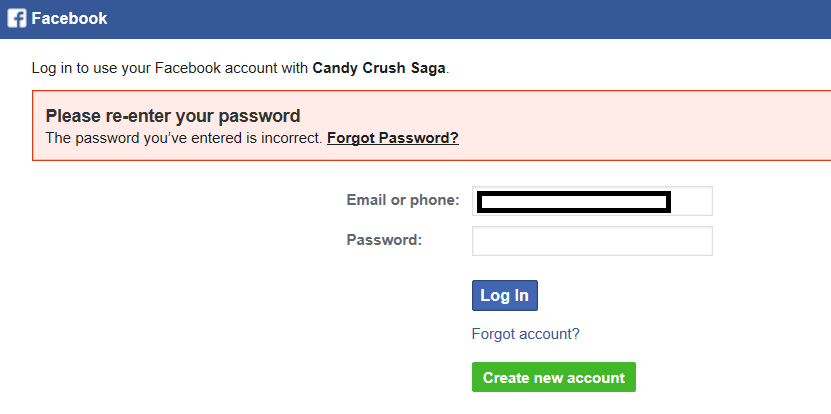
Task: Click the bold Candy Crush Saga text
Action: tap(379, 68)
